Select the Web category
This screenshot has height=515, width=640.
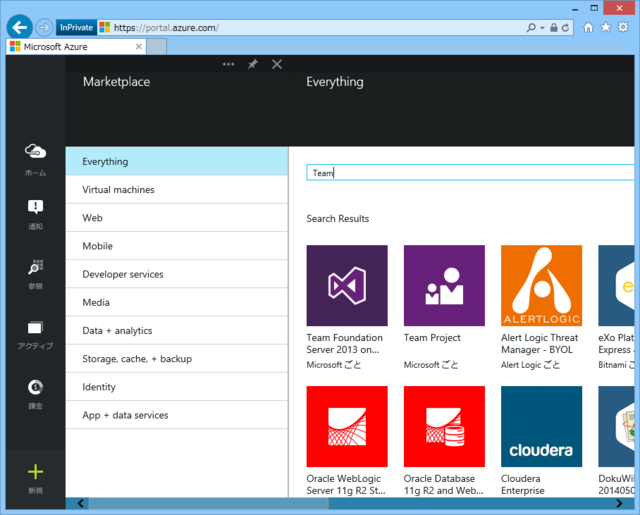(177, 218)
